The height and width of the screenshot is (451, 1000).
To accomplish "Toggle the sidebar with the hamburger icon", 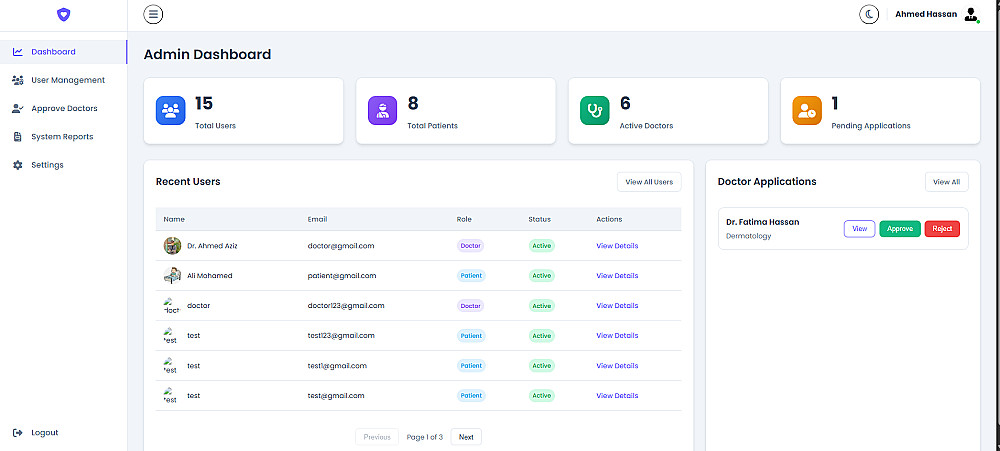I will pos(153,14).
